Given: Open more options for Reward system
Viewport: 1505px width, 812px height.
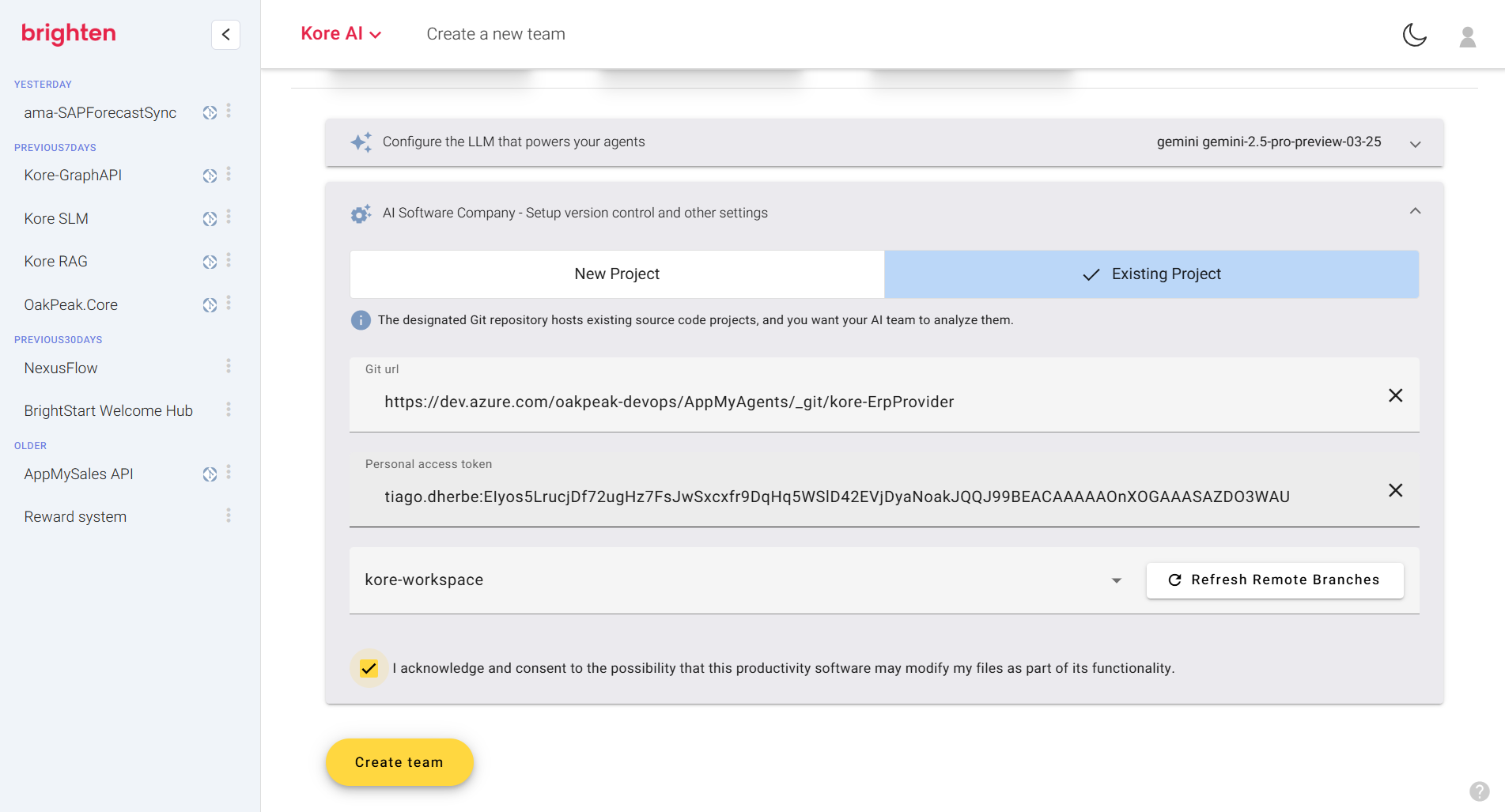Looking at the screenshot, I should (229, 516).
